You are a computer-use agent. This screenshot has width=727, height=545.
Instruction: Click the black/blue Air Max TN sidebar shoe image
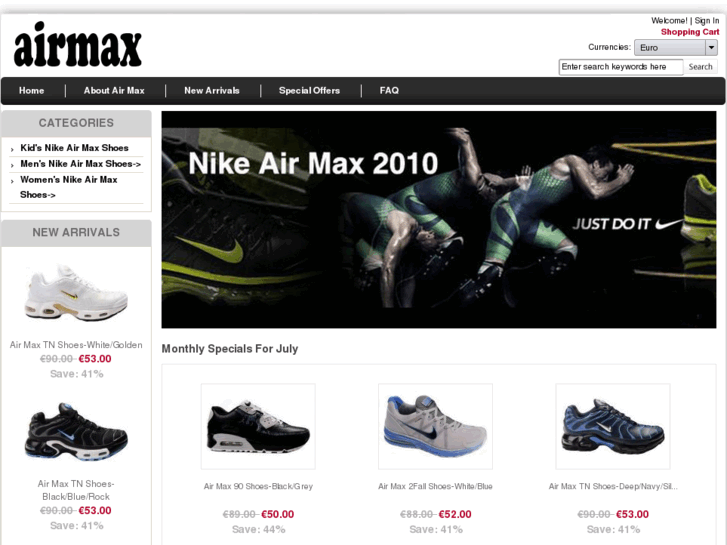tap(76, 431)
